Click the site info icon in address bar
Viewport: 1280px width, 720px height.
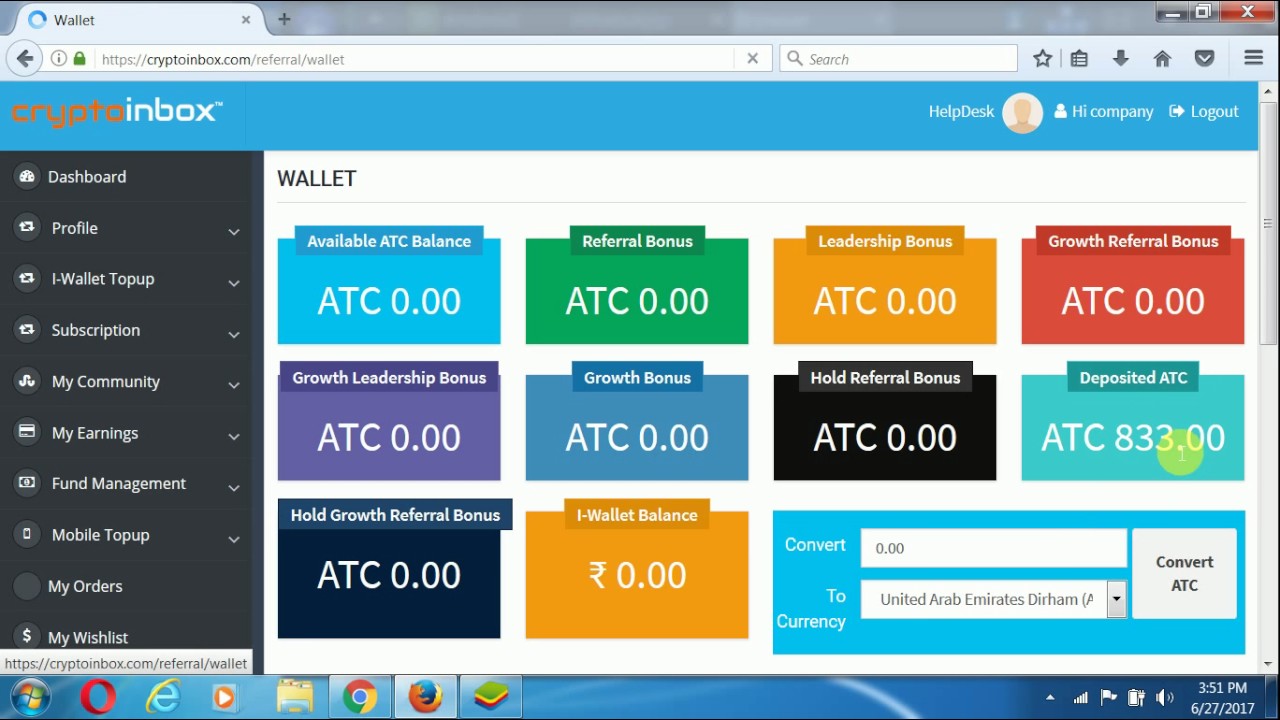point(58,59)
